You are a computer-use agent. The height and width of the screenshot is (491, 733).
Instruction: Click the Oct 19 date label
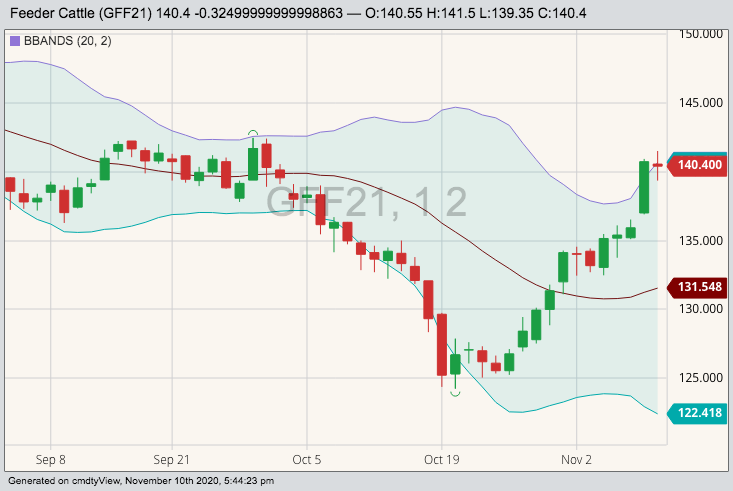441,460
